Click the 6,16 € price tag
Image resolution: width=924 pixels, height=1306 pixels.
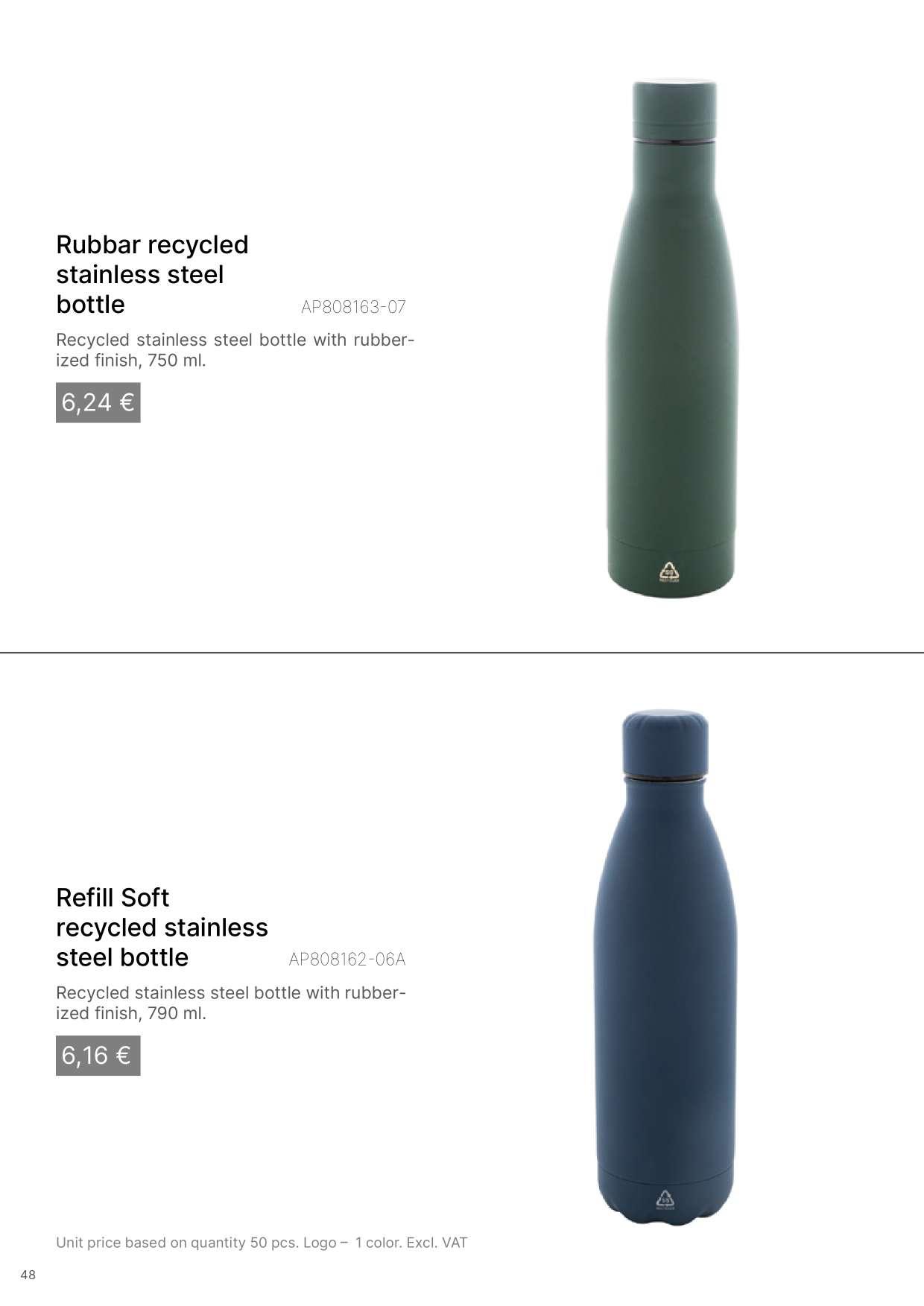98,1056
